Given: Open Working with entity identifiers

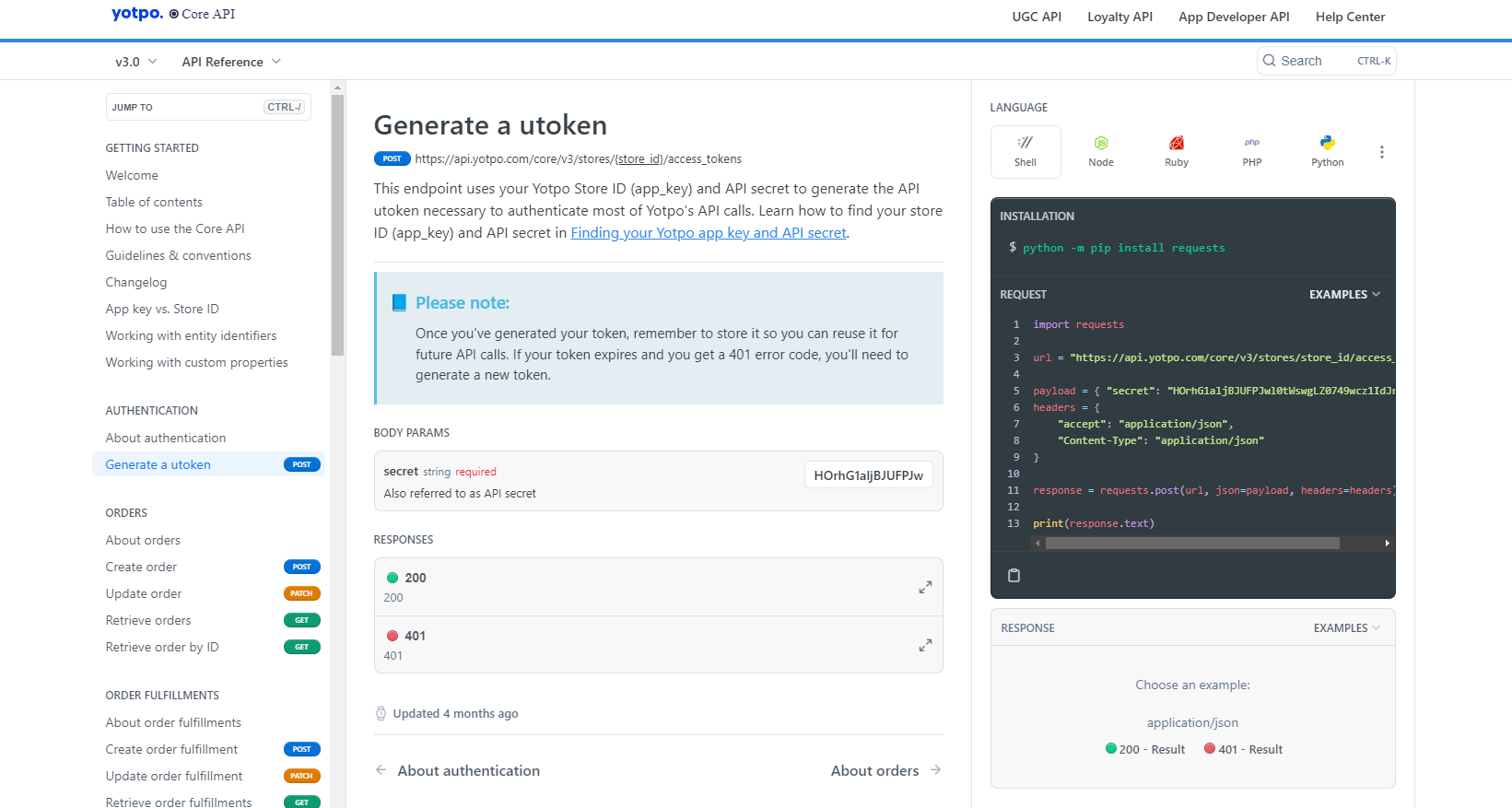Looking at the screenshot, I should click(191, 335).
